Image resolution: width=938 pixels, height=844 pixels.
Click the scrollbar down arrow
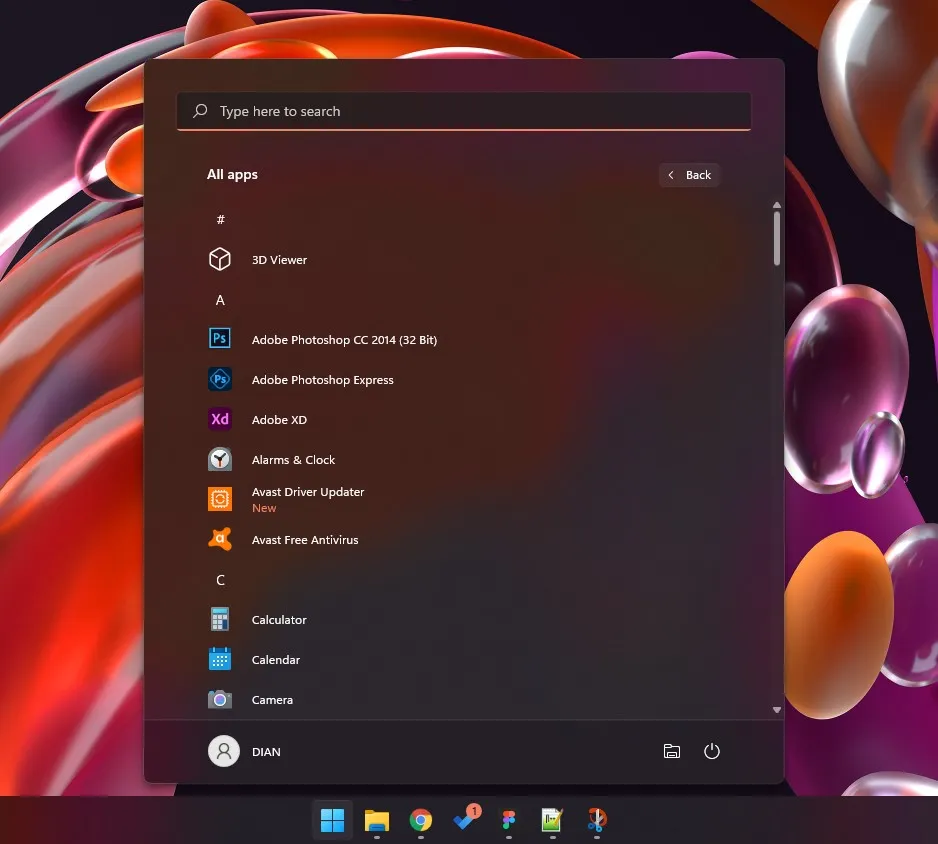[776, 709]
